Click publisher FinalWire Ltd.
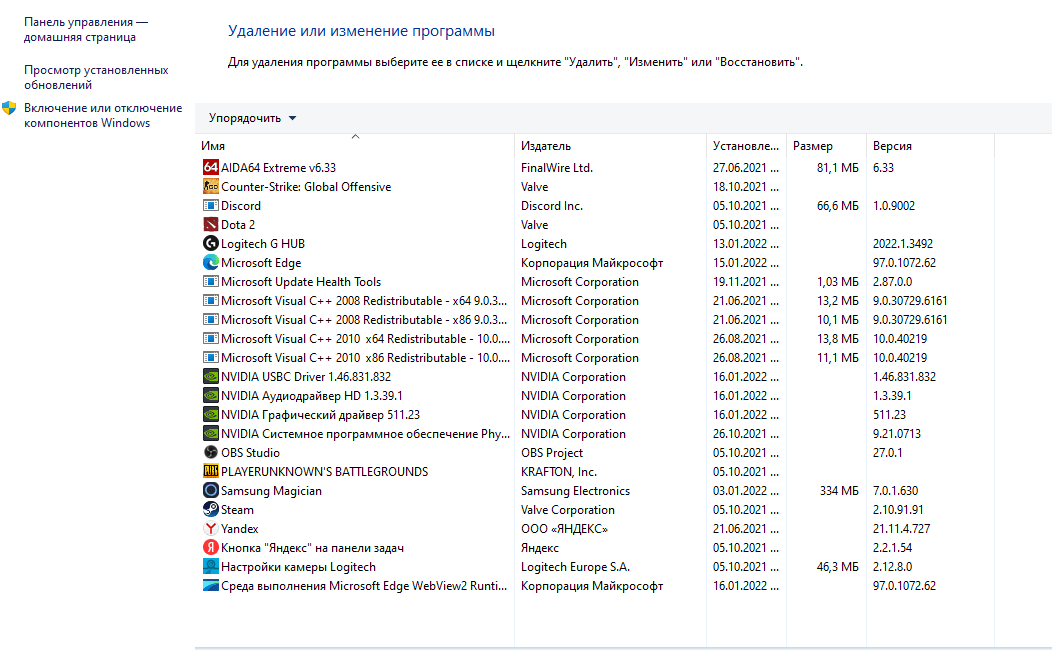 click(x=557, y=168)
